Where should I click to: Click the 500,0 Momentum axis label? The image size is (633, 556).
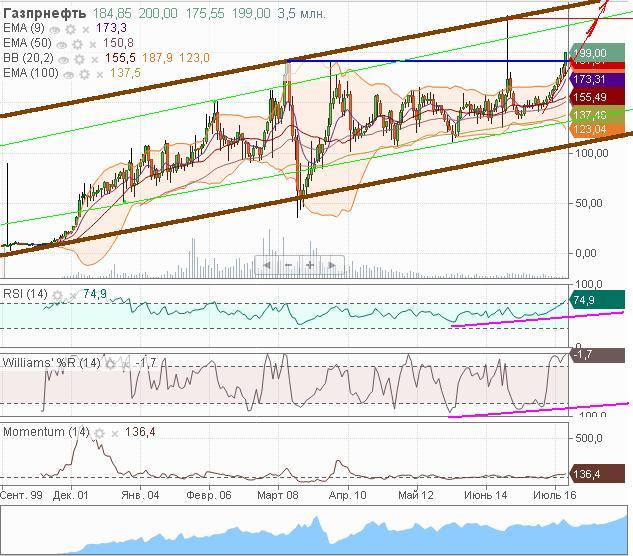[x=591, y=438]
